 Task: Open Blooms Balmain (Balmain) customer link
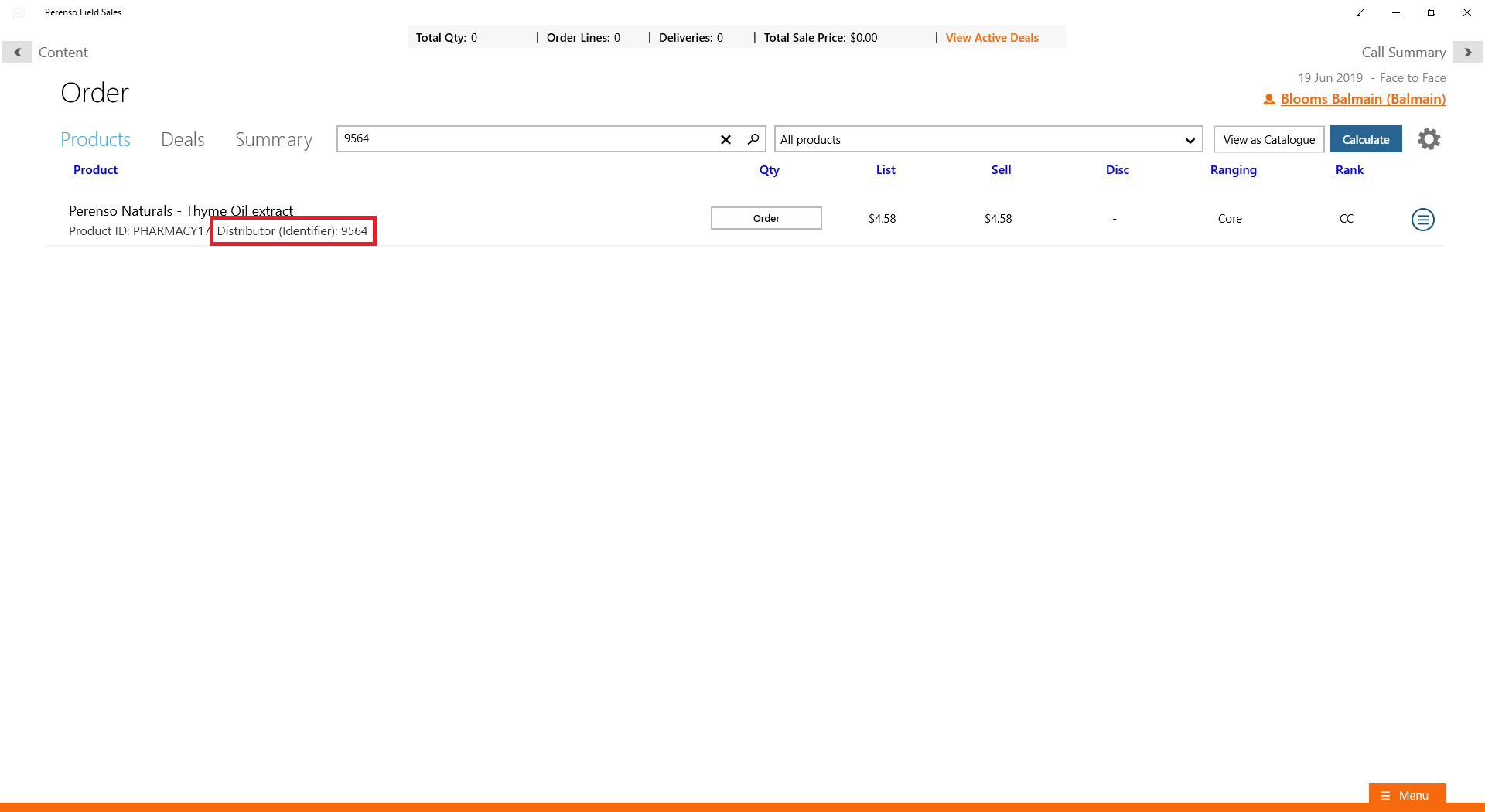(1363, 99)
